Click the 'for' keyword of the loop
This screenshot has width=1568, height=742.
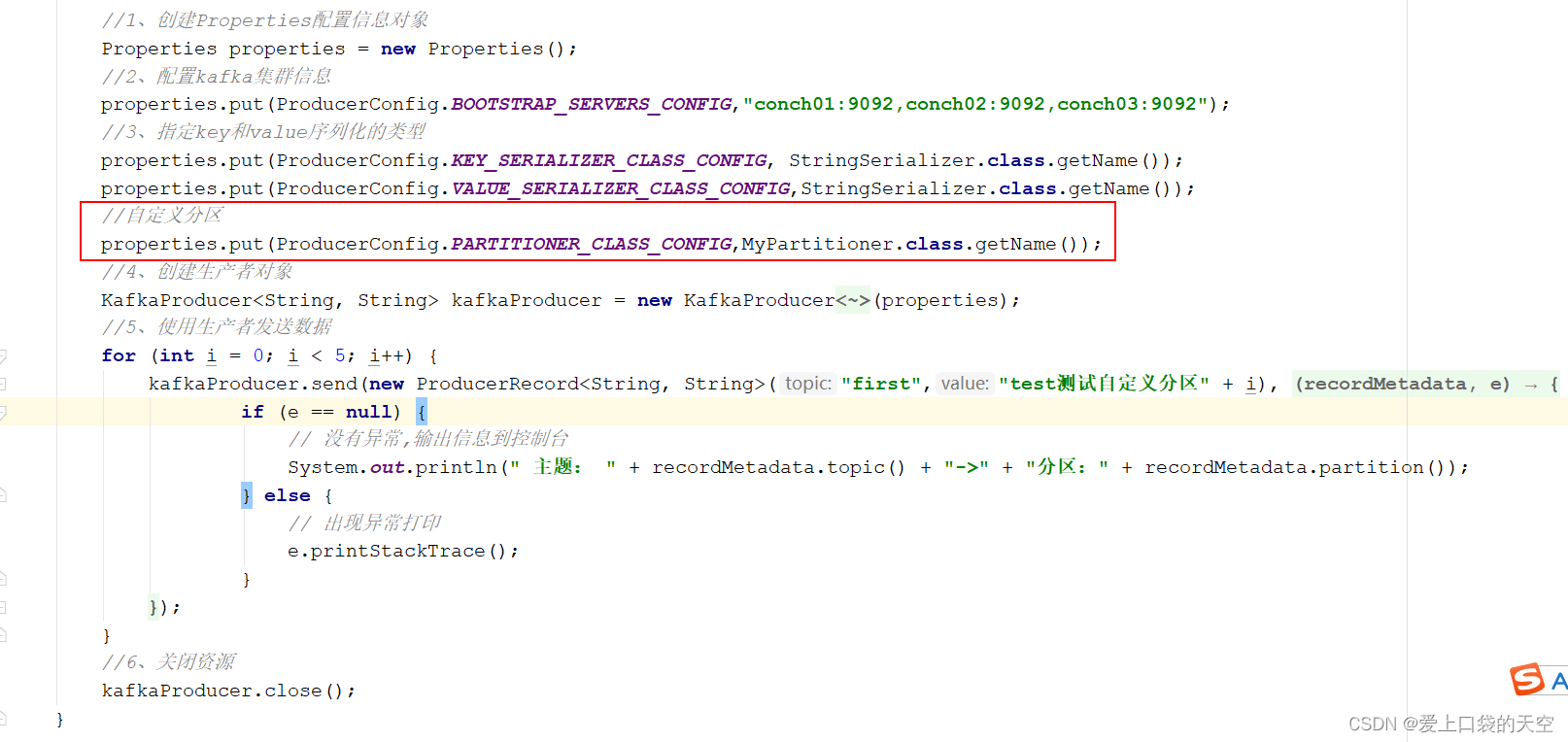(x=119, y=356)
